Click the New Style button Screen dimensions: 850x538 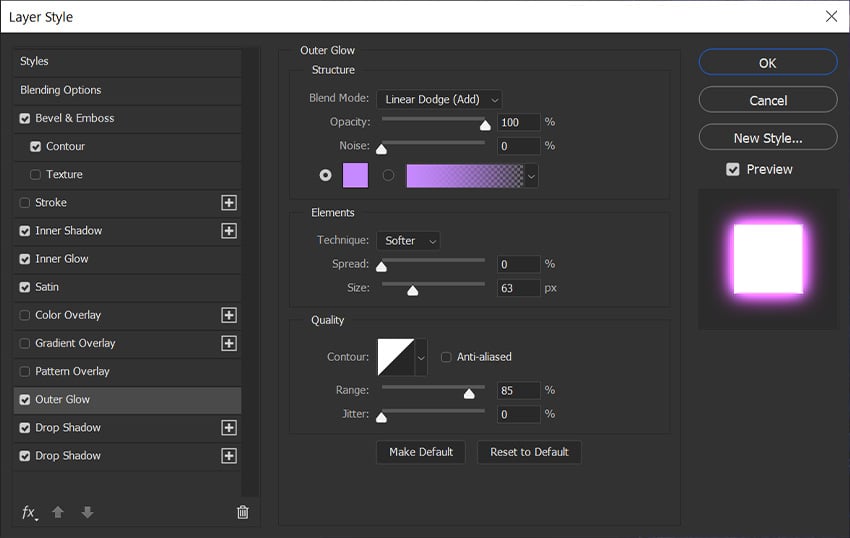pyautogui.click(x=767, y=138)
